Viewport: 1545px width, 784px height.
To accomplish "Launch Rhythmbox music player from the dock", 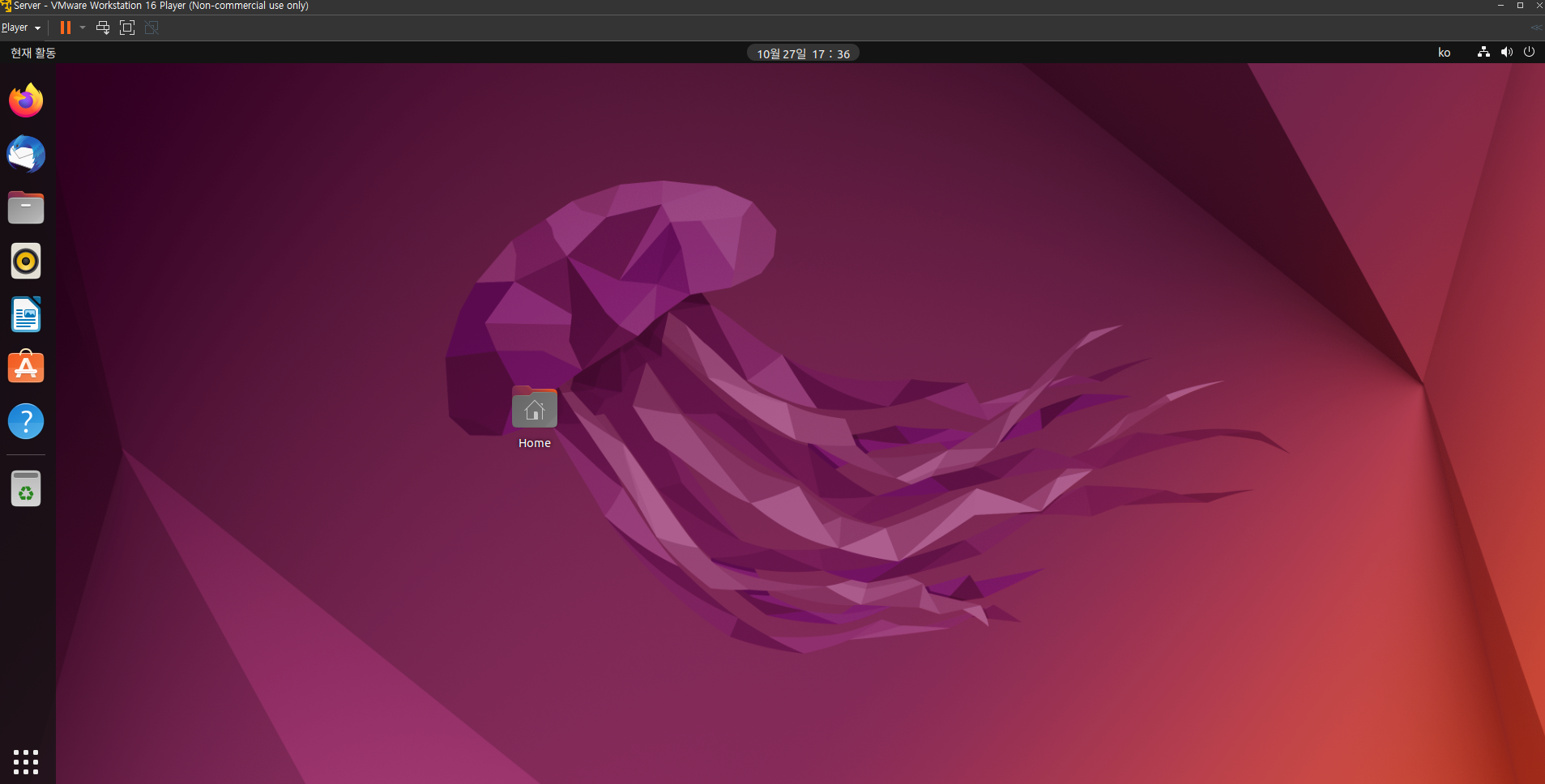I will pyautogui.click(x=26, y=261).
